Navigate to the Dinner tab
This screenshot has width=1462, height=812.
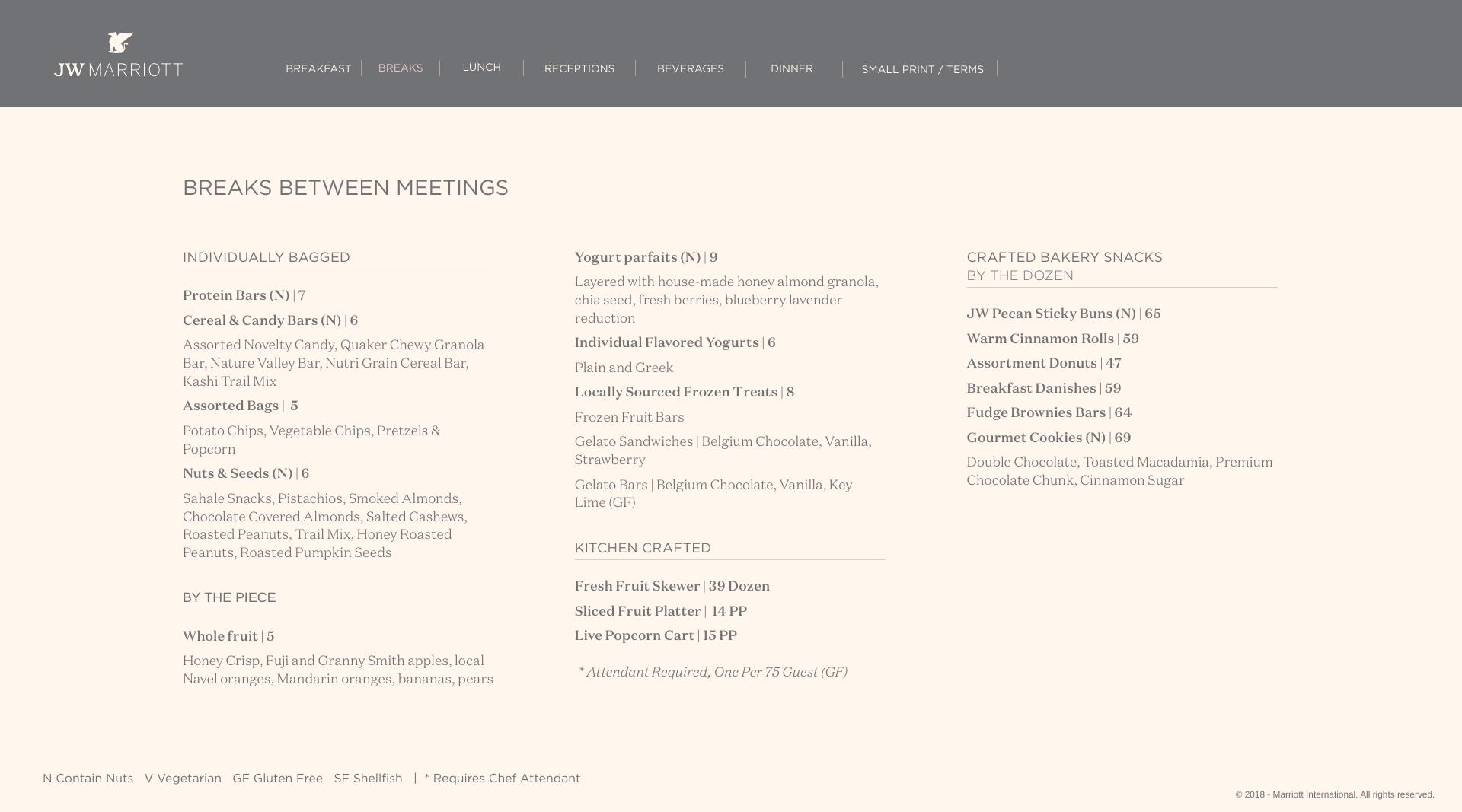tap(791, 68)
